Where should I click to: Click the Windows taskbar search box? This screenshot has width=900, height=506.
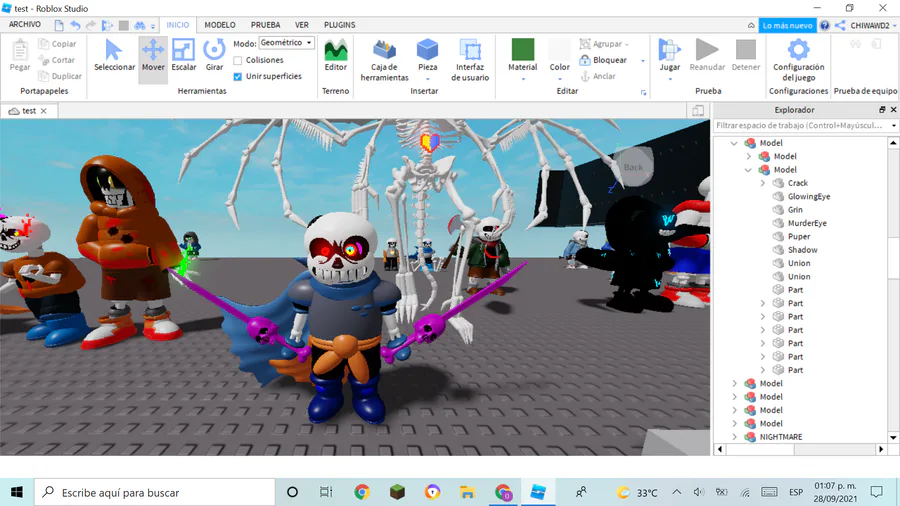[155, 492]
